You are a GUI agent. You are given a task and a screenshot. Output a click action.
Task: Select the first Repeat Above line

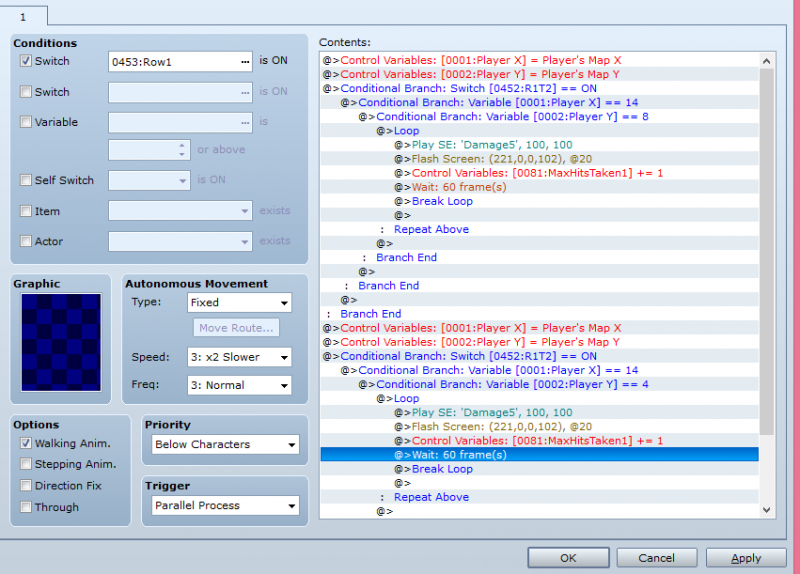[540, 230]
